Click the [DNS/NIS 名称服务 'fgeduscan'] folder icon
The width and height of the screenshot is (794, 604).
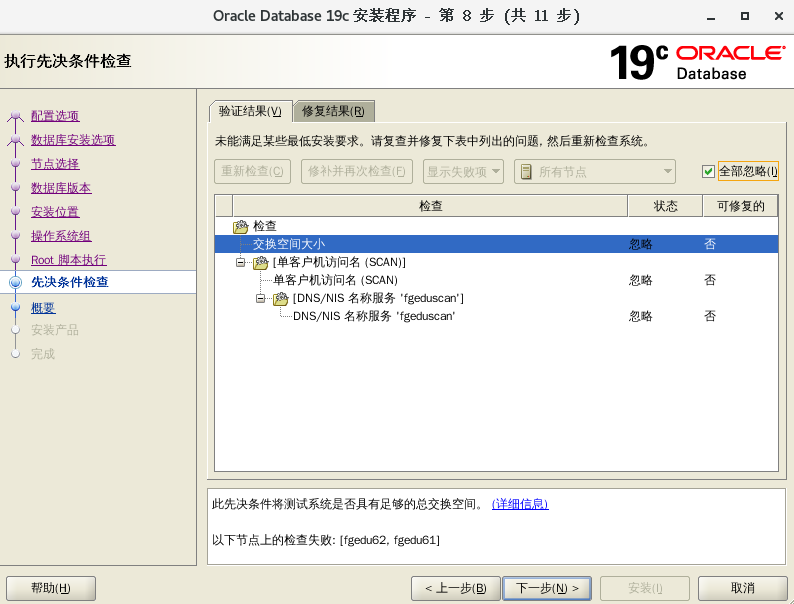(x=281, y=298)
